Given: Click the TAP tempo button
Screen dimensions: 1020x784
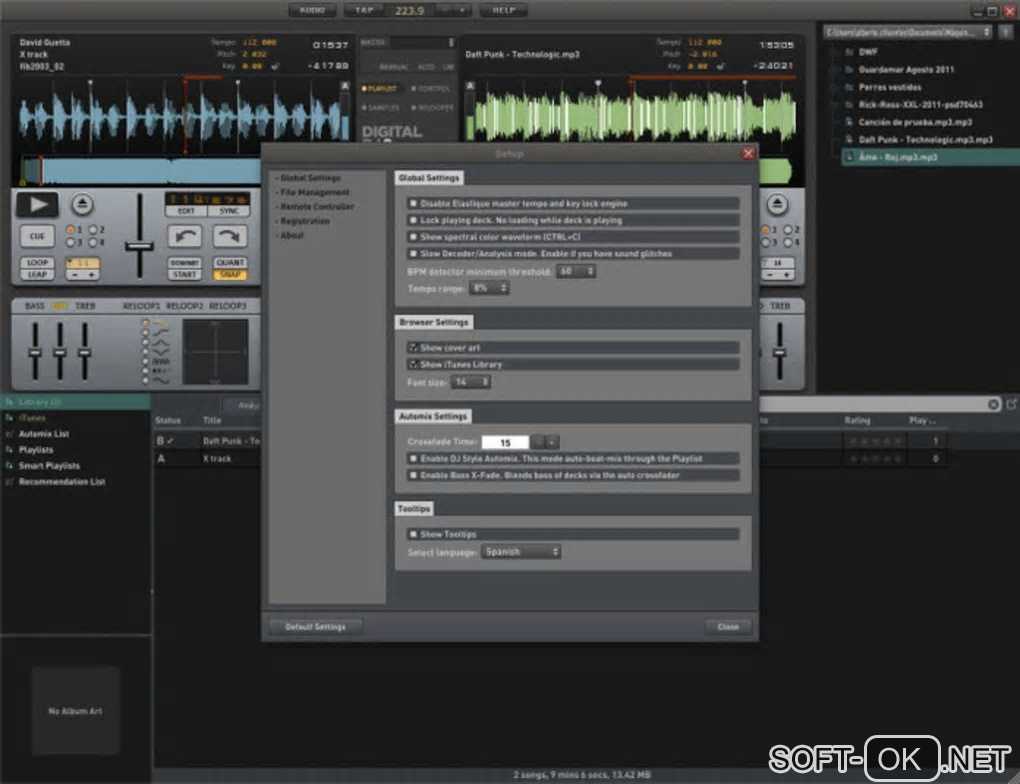Looking at the screenshot, I should (x=364, y=10).
